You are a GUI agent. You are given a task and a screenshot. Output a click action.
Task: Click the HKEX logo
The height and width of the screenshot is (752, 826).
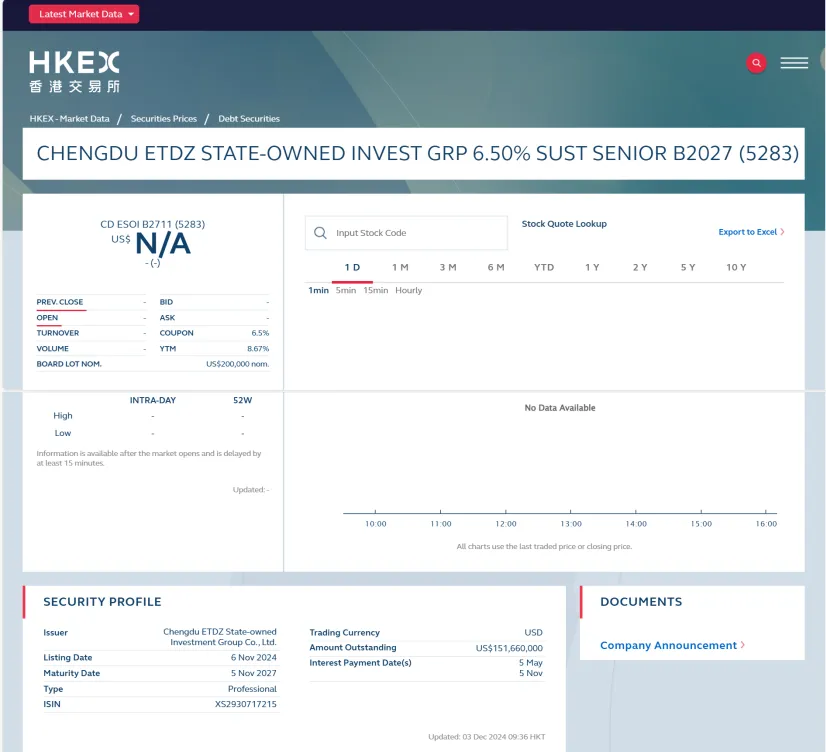click(74, 72)
